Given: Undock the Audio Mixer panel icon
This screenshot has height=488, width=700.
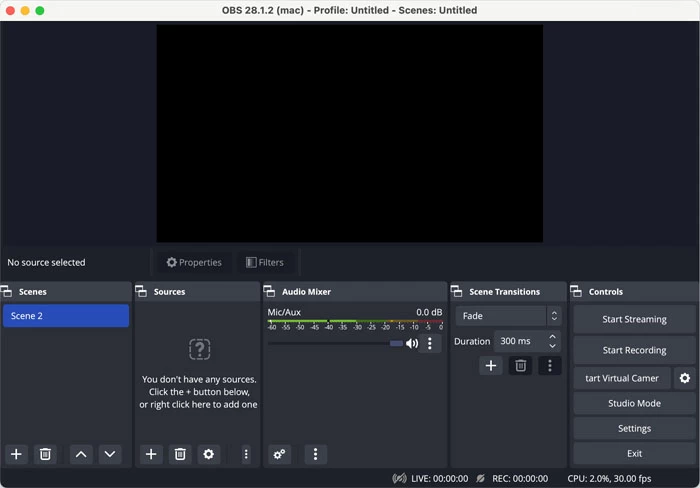Looking at the screenshot, I should 270,292.
